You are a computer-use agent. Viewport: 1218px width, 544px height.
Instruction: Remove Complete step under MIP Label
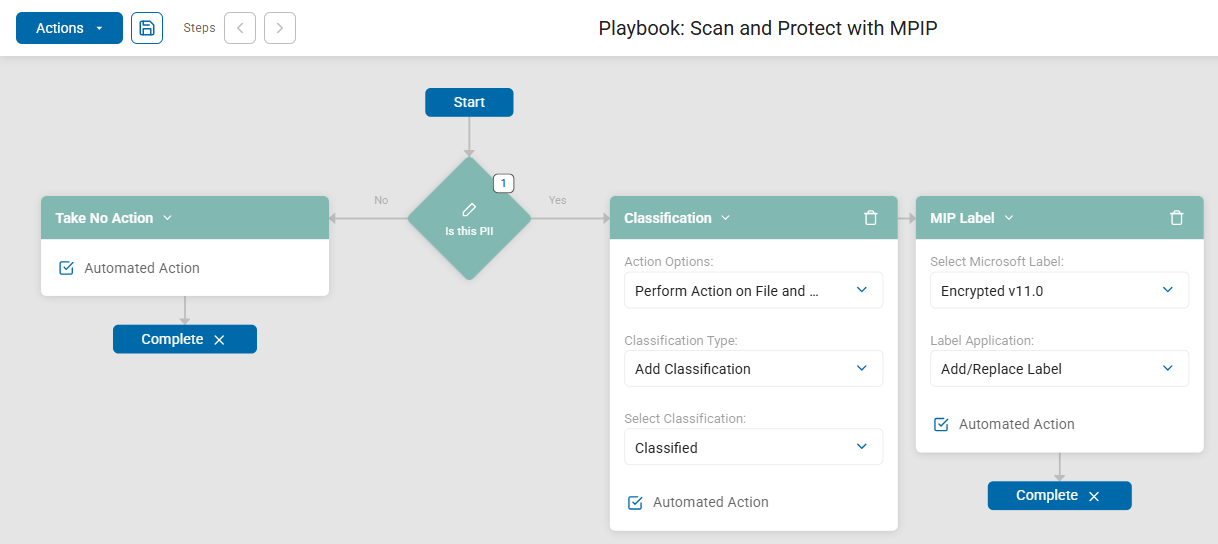pos(1094,496)
